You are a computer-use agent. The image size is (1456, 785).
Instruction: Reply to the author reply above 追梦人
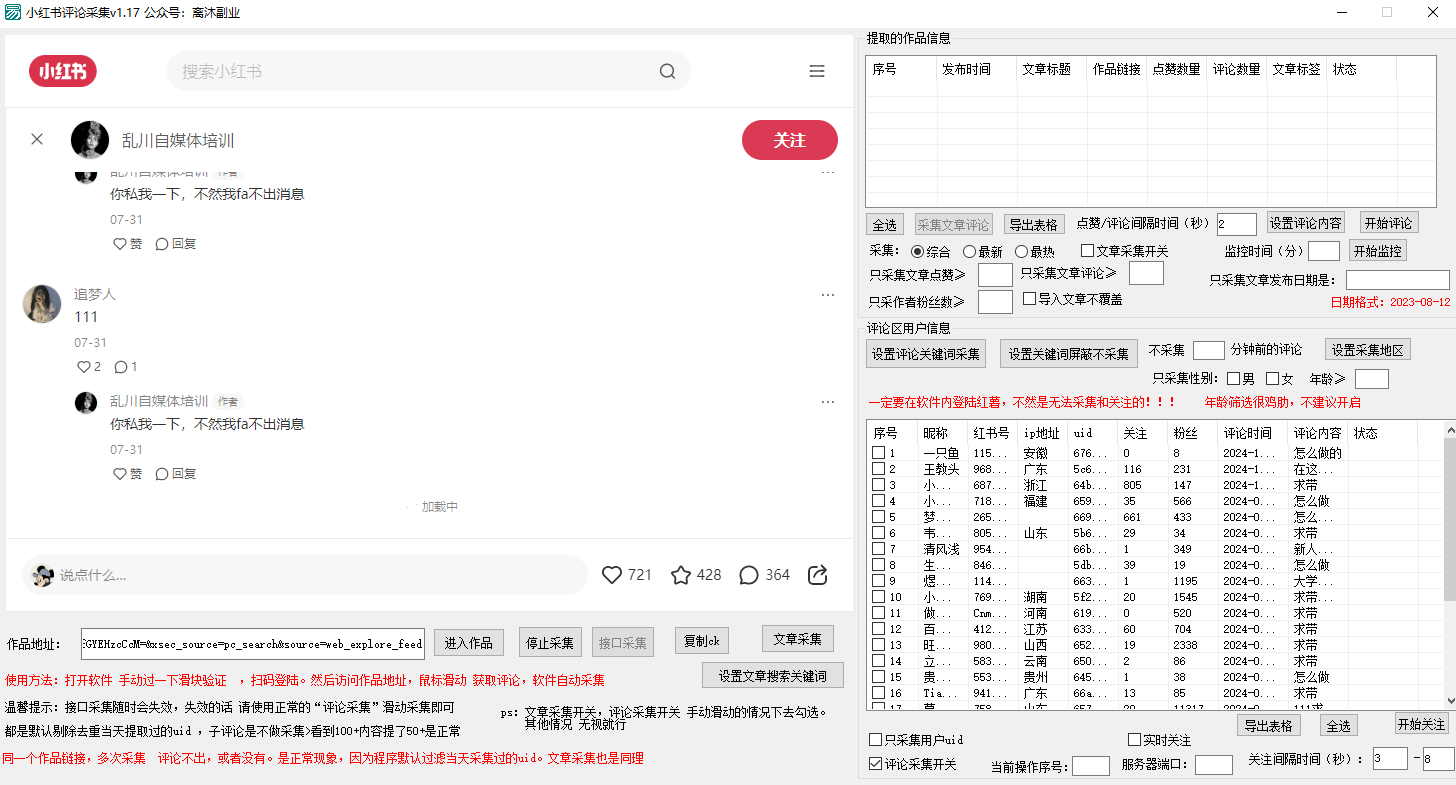pos(176,244)
